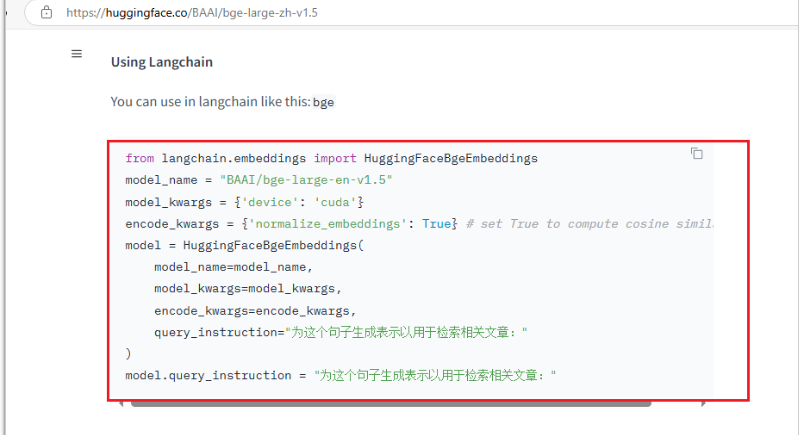Screen dimensions: 799x435
Task: Click the indented "query_instruction=" argument line
Action: pos(340,333)
